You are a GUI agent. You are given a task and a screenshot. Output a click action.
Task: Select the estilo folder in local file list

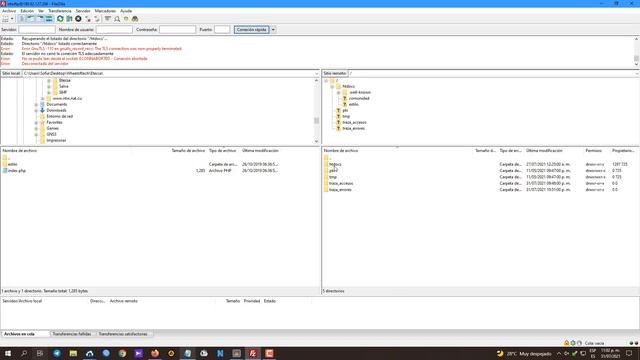13,164
